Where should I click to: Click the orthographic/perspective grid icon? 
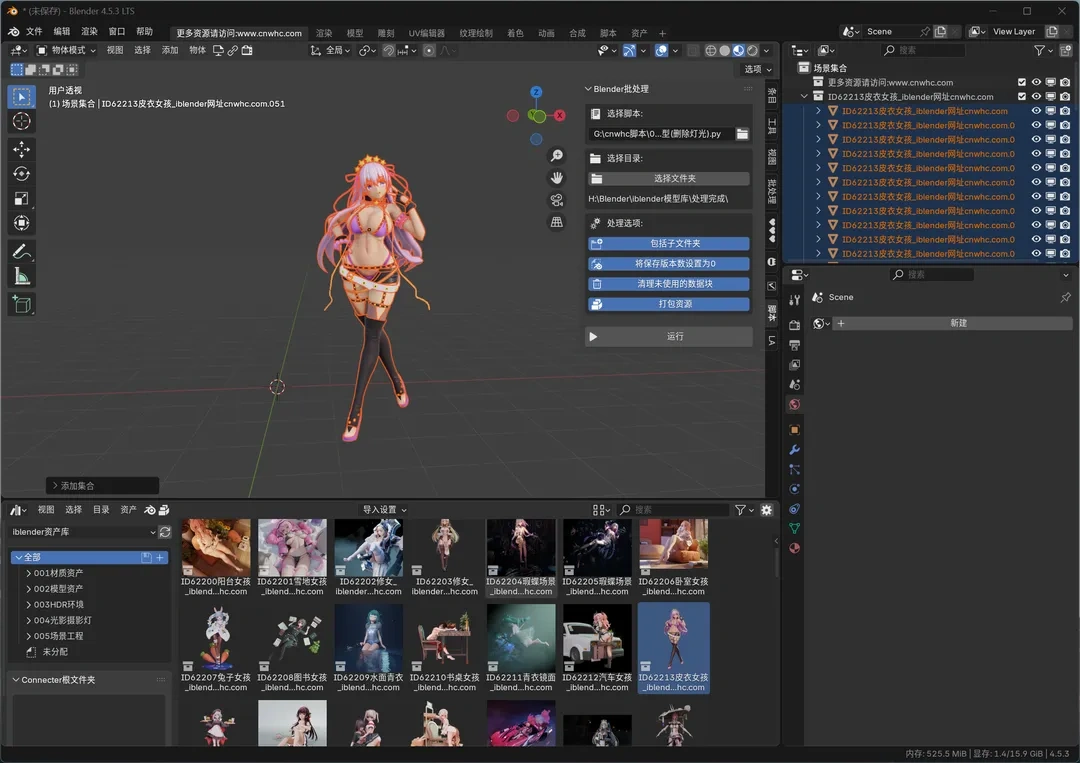557,222
